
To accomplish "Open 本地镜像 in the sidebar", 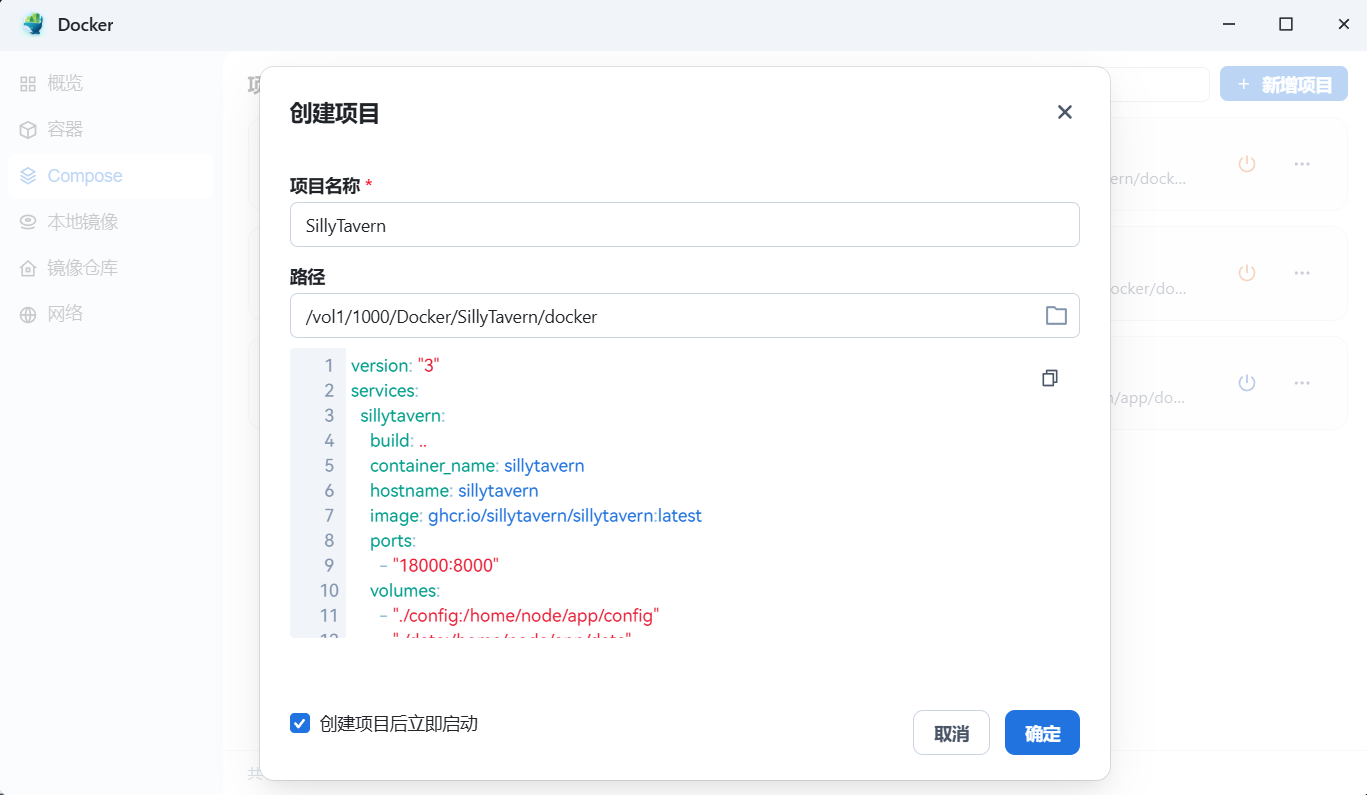I will click(110, 222).
